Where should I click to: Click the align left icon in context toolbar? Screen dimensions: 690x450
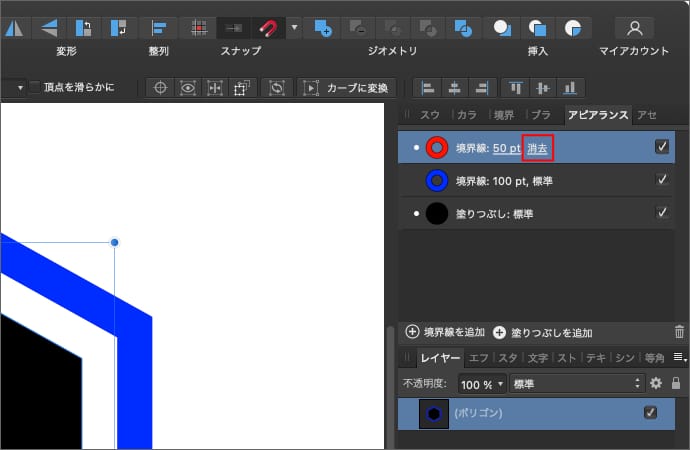coord(429,88)
